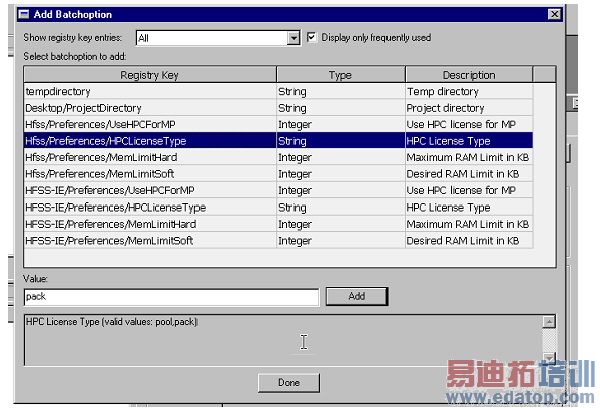Click the Value input field containing pack
Image resolution: width=600 pixels, height=408 pixels.
pos(171,297)
